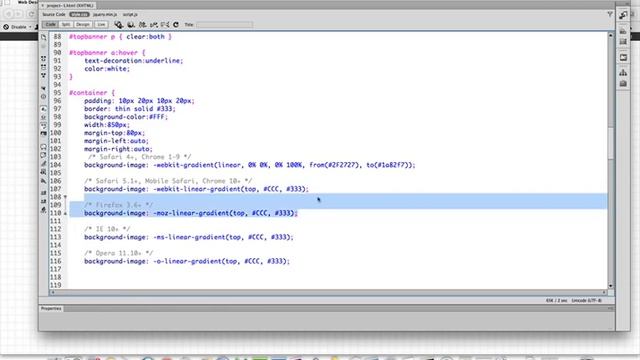Click vertical scrollbar down arrow

(611, 286)
